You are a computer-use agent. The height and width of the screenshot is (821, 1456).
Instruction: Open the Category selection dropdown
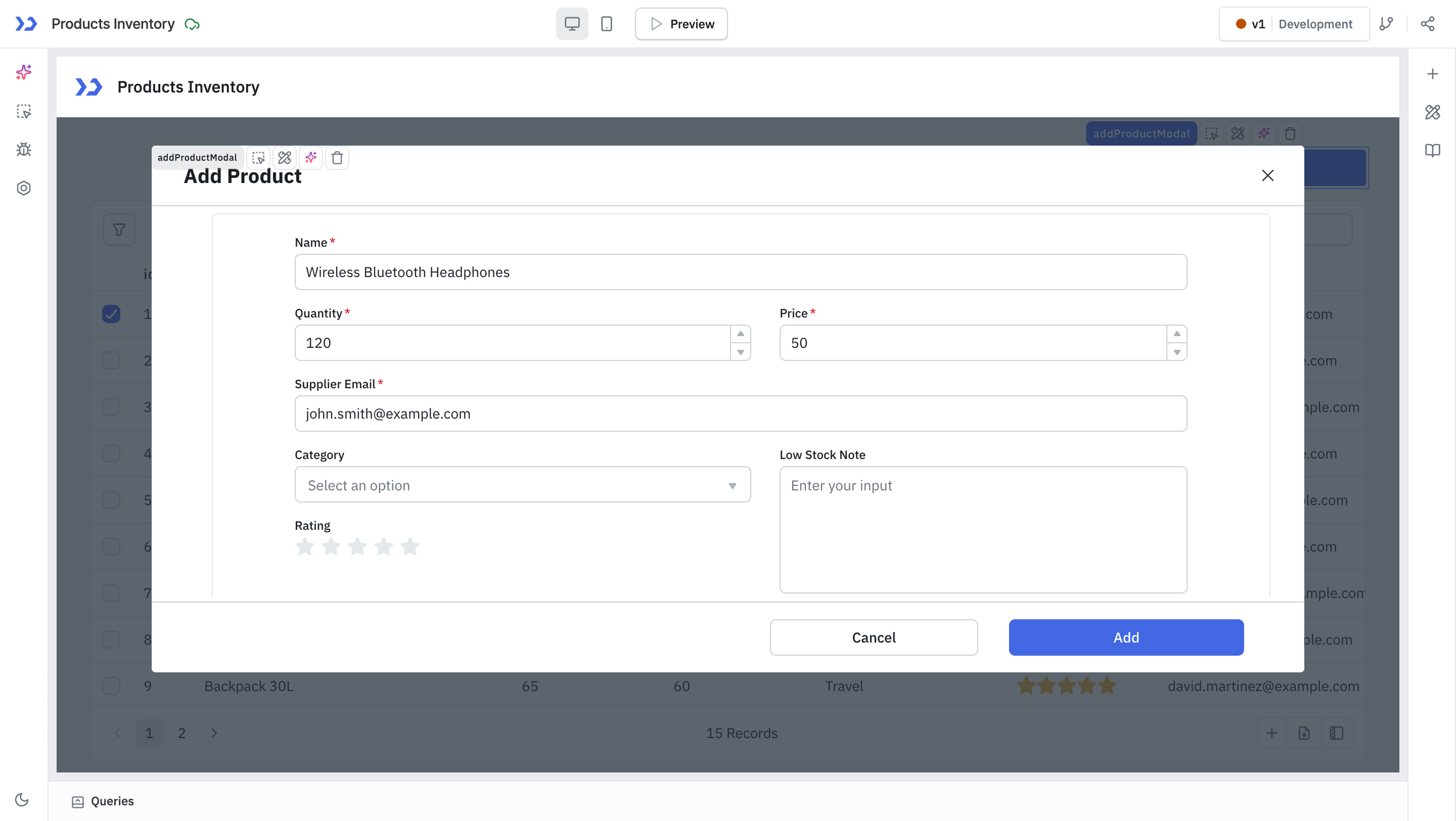[x=522, y=485]
